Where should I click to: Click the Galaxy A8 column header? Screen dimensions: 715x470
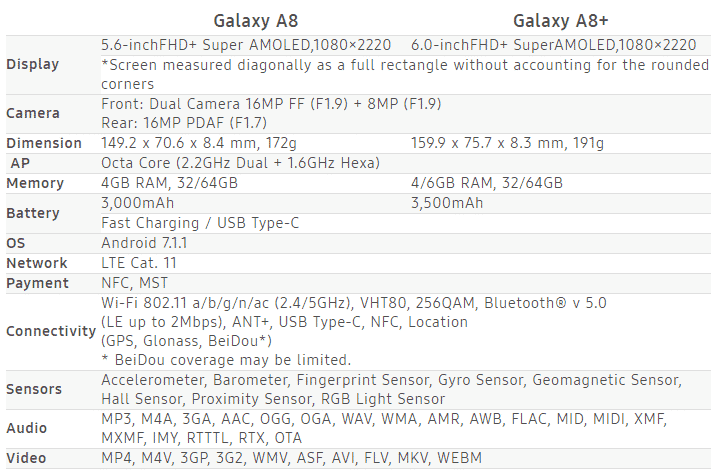coord(254,21)
